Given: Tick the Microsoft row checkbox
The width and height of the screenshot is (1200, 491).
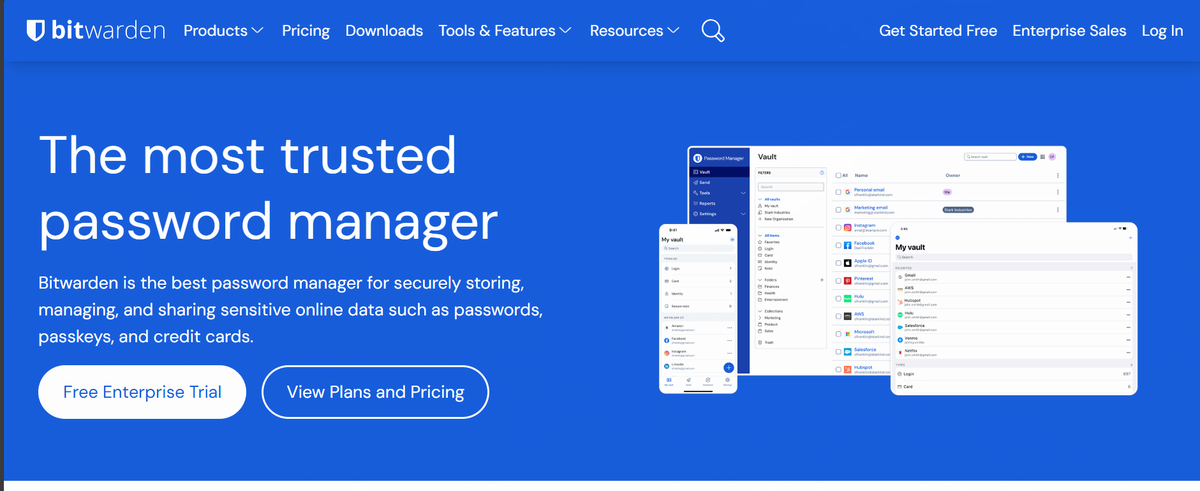Looking at the screenshot, I should [838, 334].
